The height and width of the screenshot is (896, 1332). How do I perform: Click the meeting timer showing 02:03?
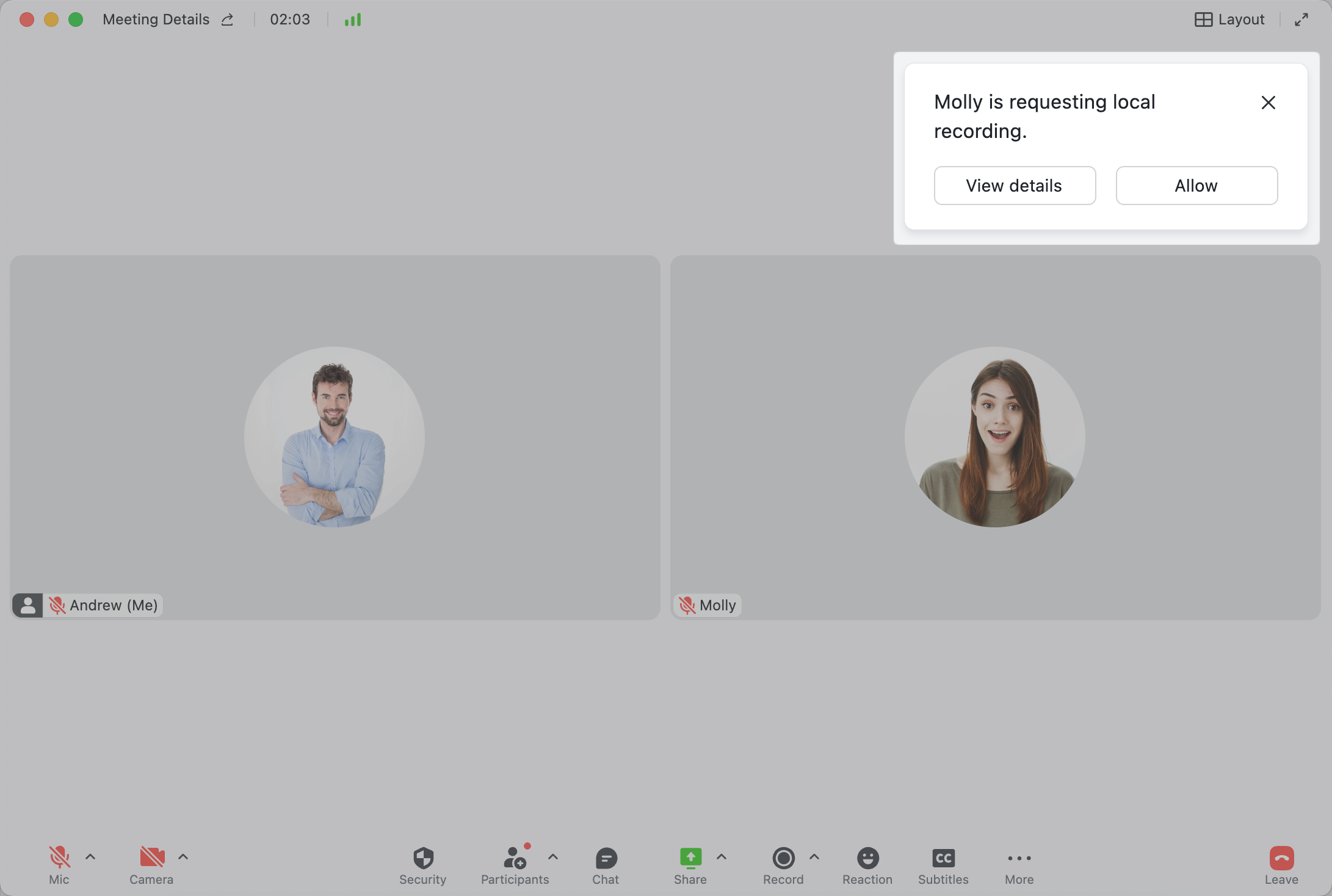tap(290, 19)
